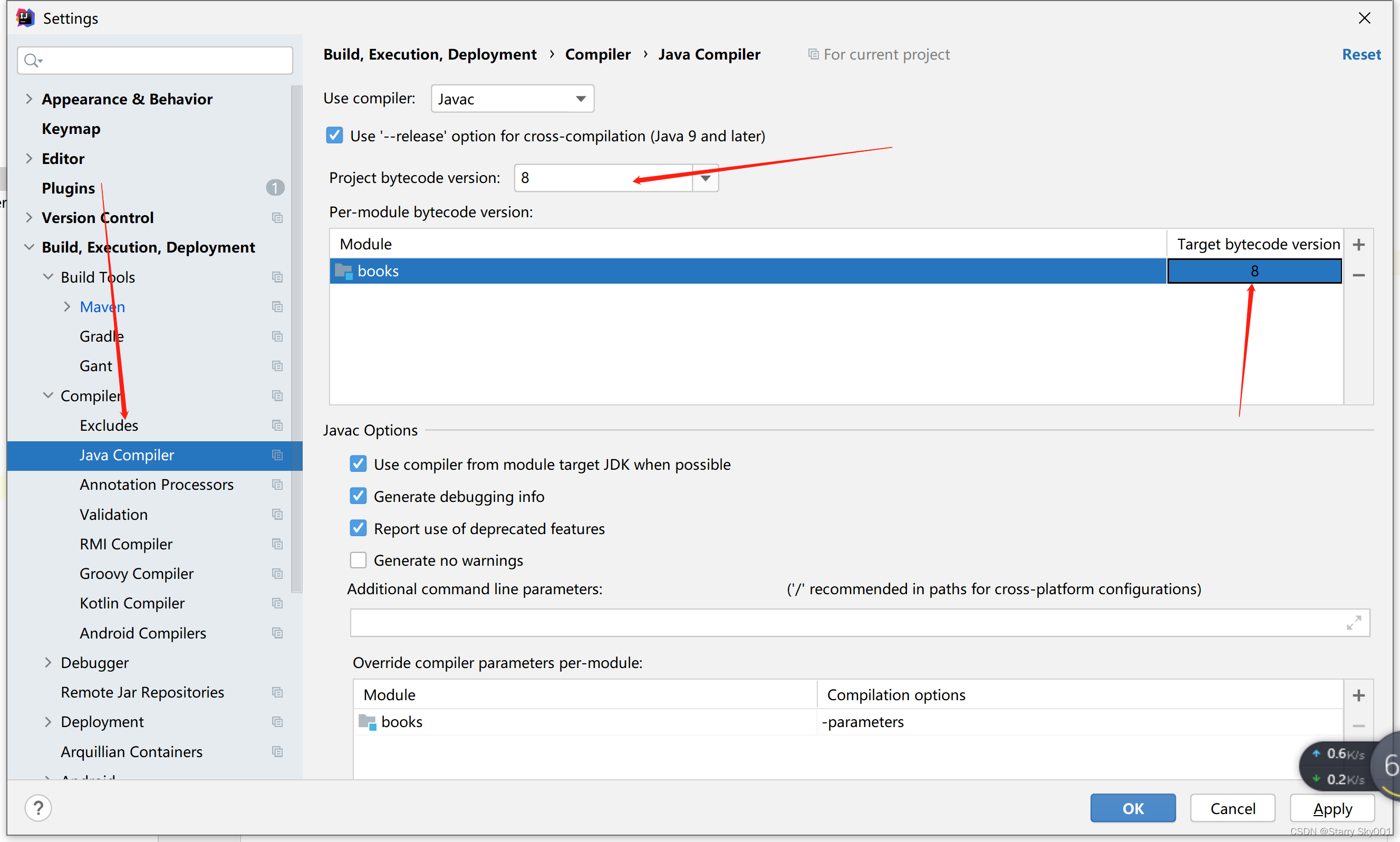
Task: Click the settings tree vertical scrollbar
Action: (x=296, y=341)
